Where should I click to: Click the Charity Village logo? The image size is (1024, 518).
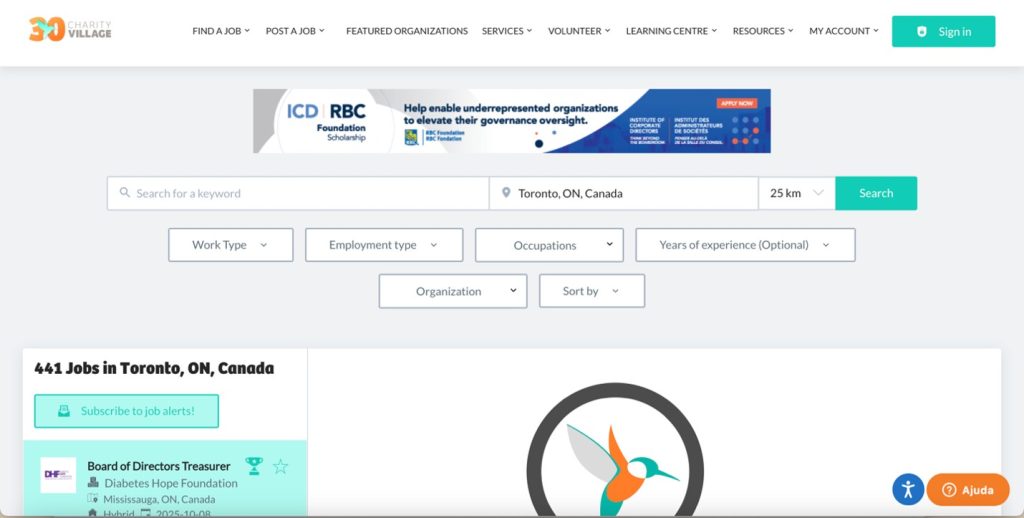click(x=70, y=30)
